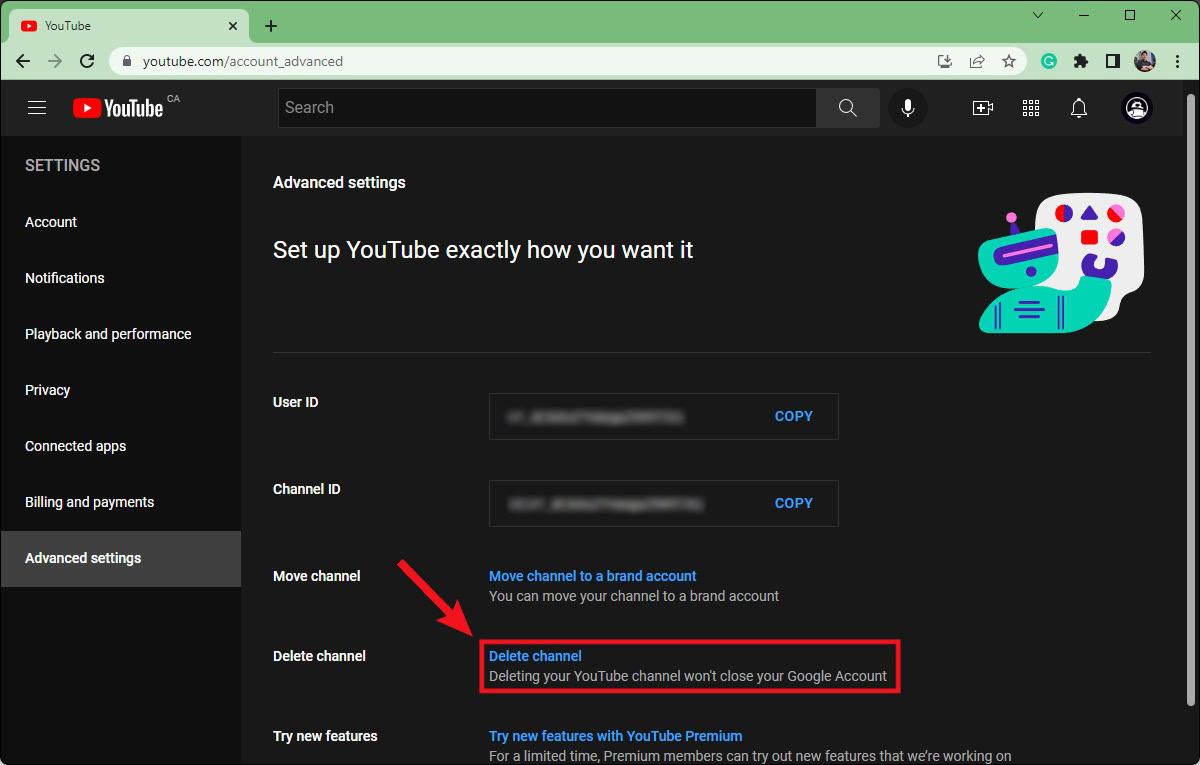The height and width of the screenshot is (765, 1200).
Task: Show notifications bell
Action: point(1079,108)
